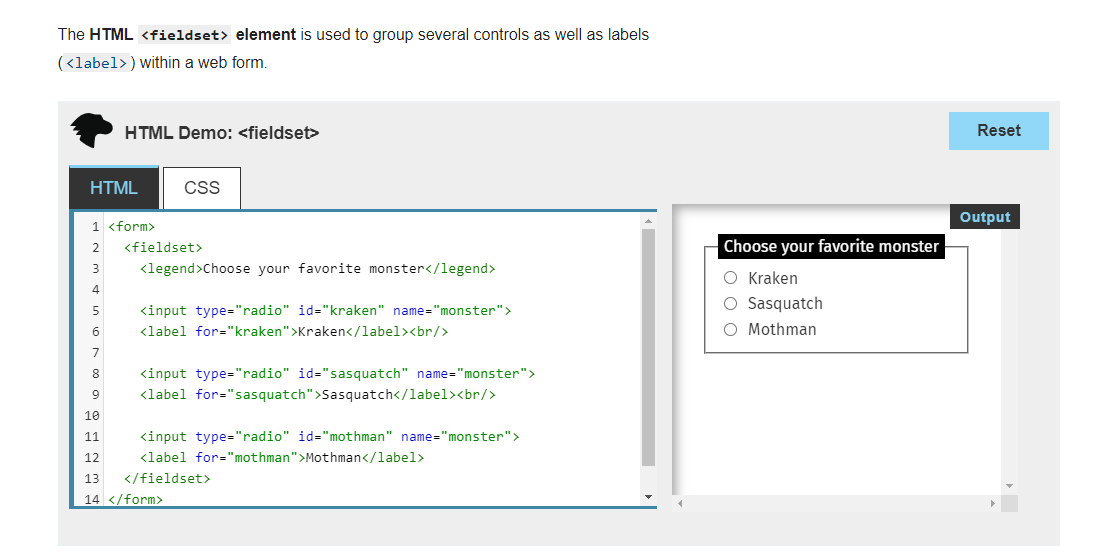Click the output pane's scroll right arrow
This screenshot has height=558, width=1108.
[992, 503]
